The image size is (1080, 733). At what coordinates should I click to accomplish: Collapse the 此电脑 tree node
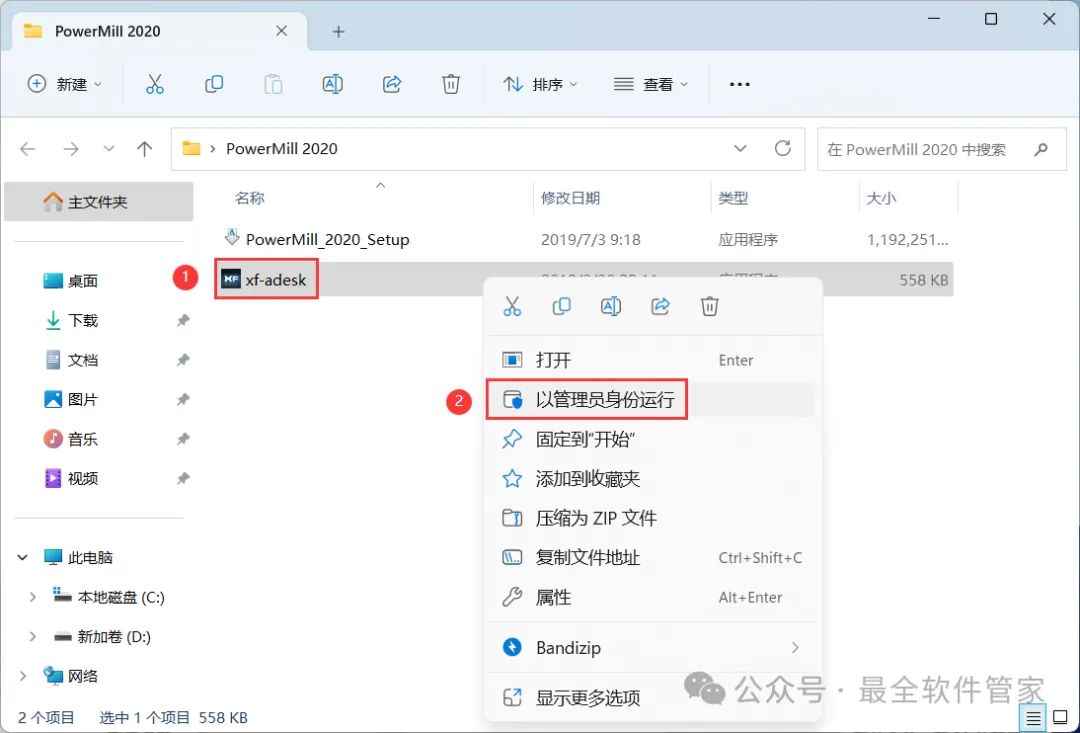pos(23,557)
